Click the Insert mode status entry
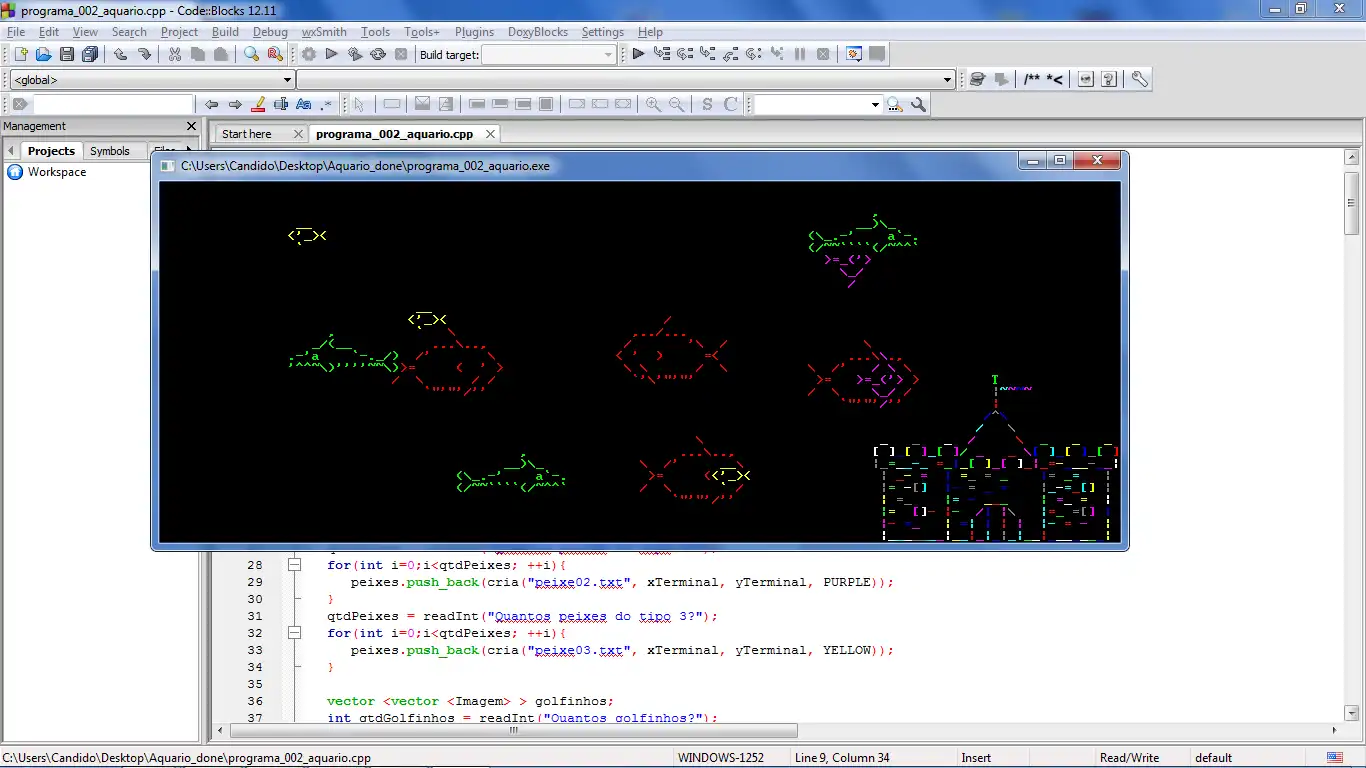This screenshot has height=768, width=1366. click(976, 758)
